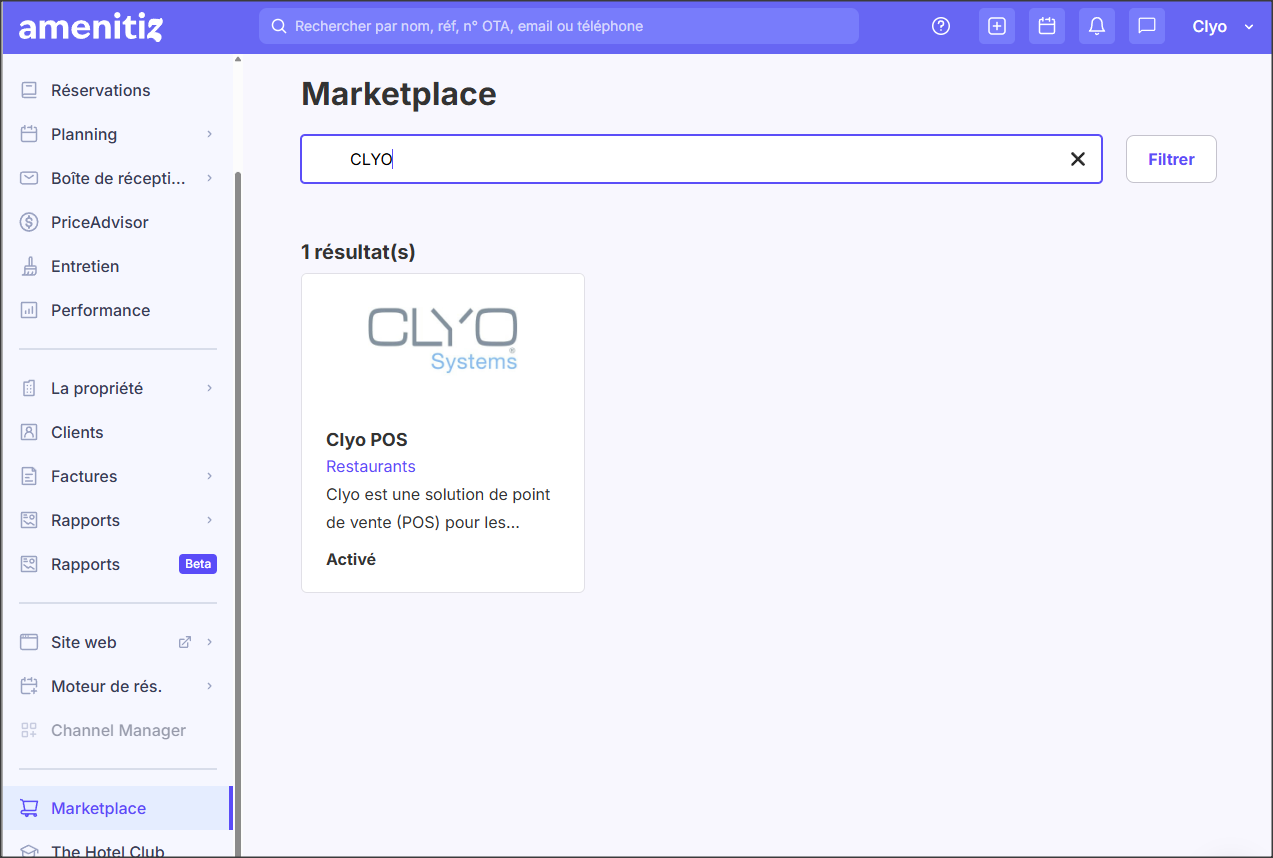
Task: Click the Clyo POS description text
Action: [438, 508]
